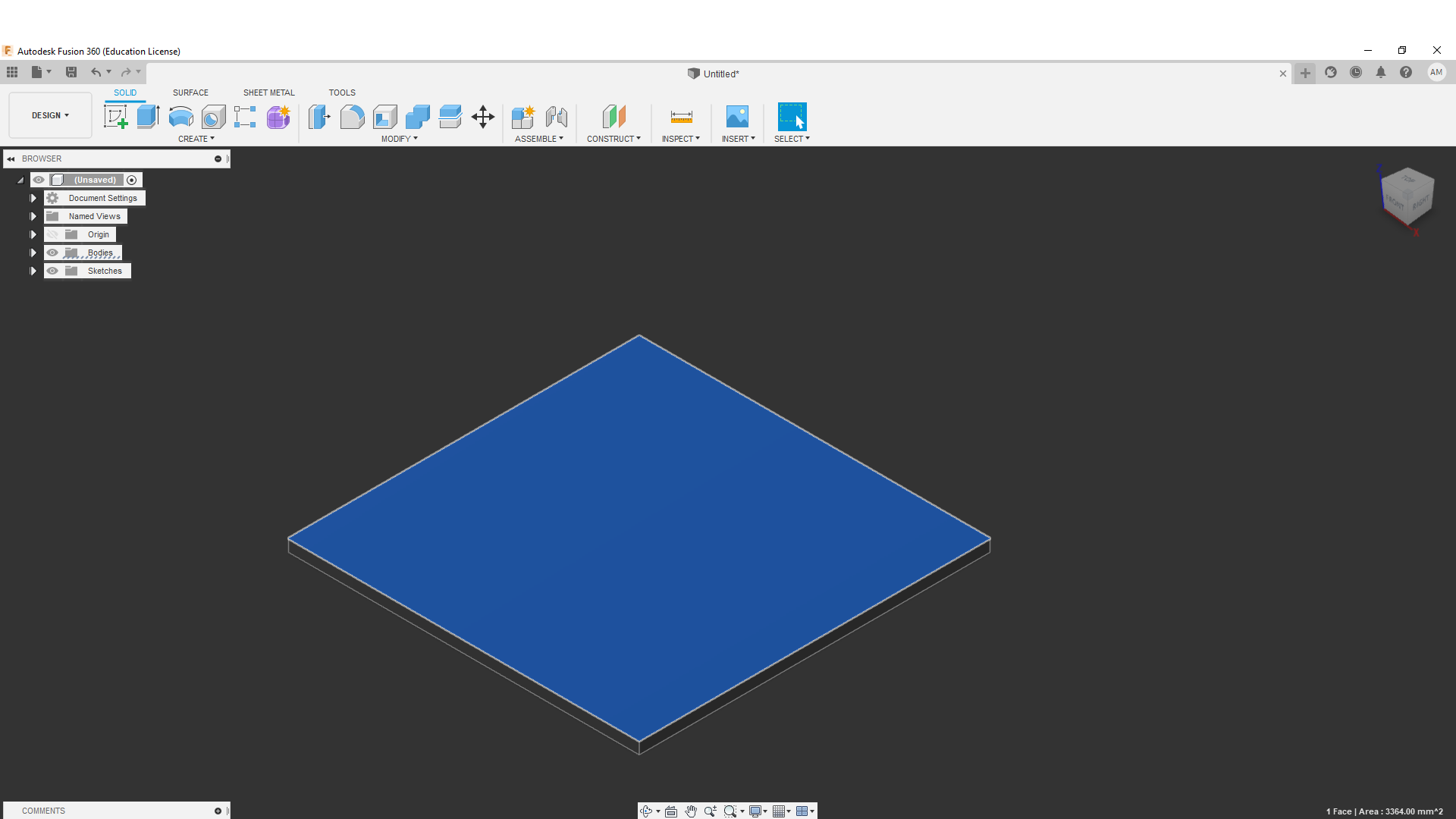This screenshot has height=819, width=1456.
Task: Expand the Document Settings node
Action: 33,198
